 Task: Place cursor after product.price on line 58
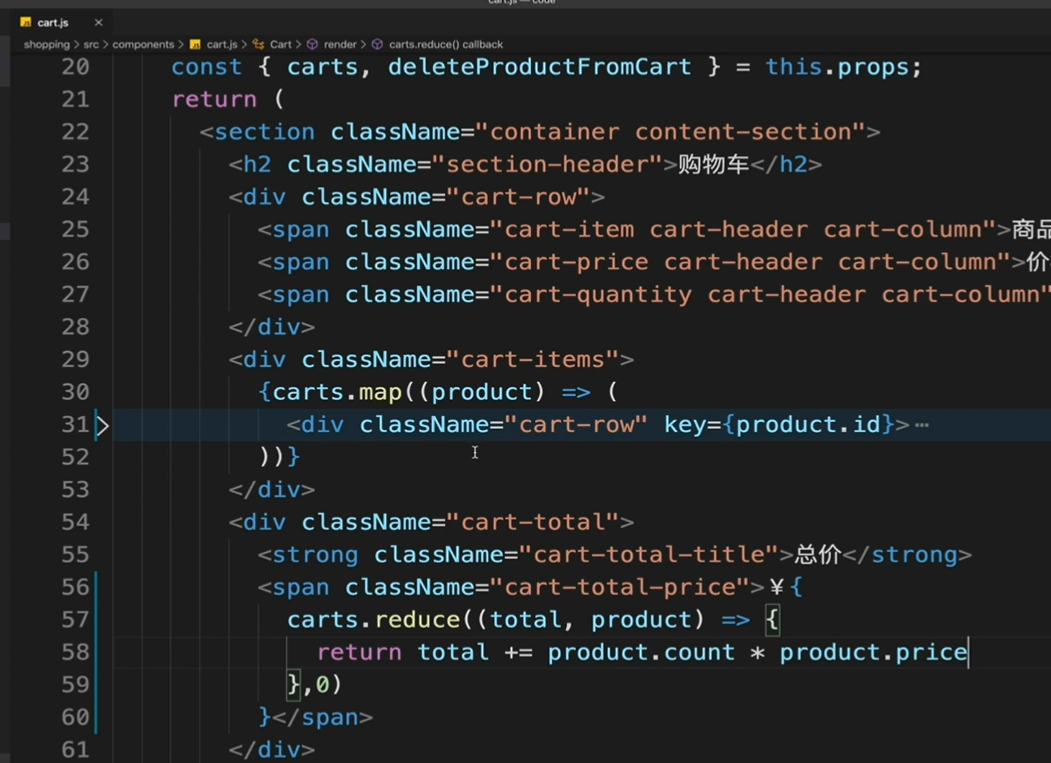pyautogui.click(x=968, y=652)
